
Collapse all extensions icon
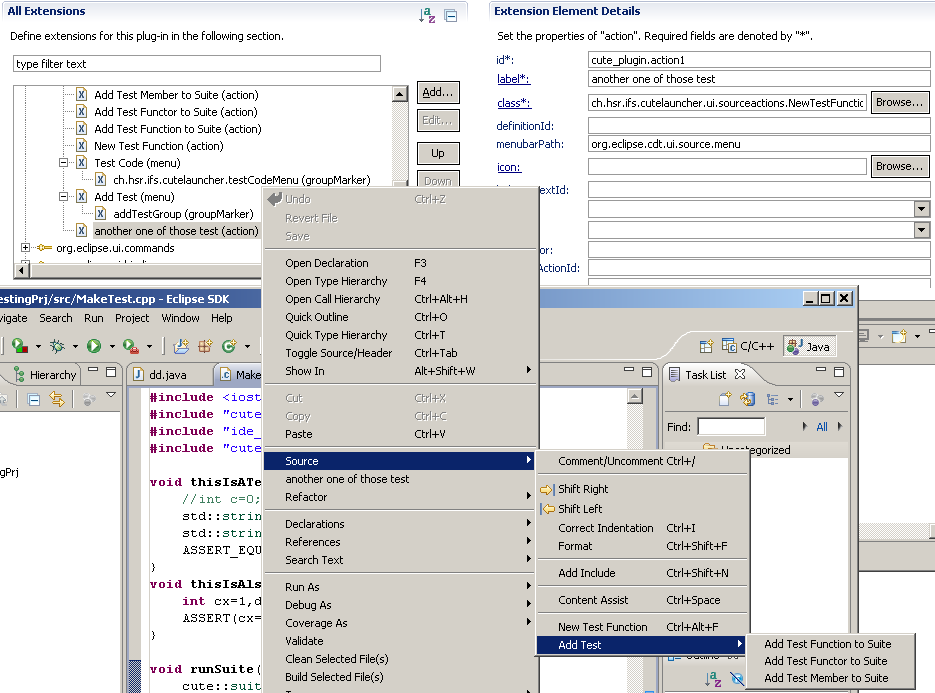(x=451, y=16)
